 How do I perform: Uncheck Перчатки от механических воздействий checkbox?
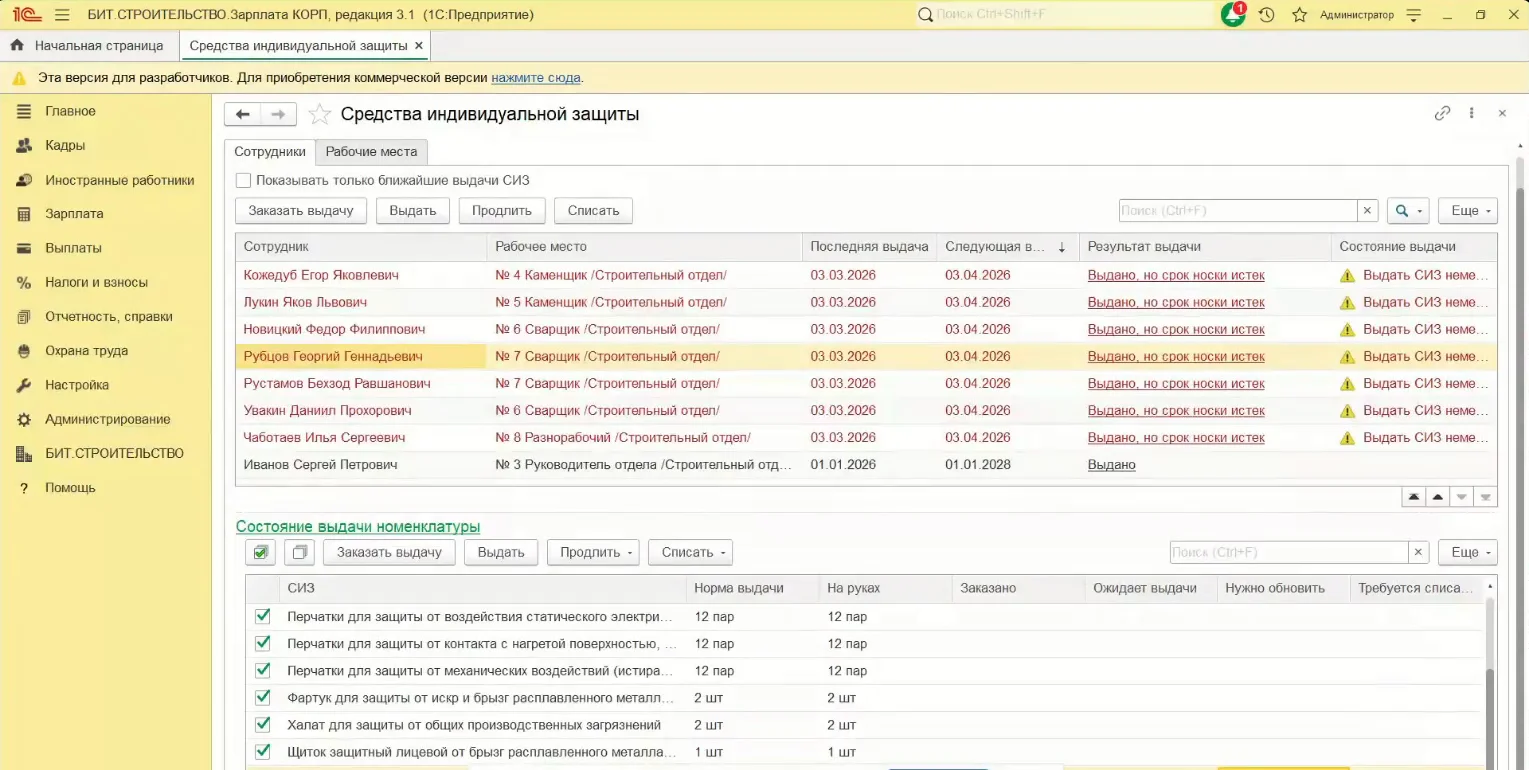263,670
